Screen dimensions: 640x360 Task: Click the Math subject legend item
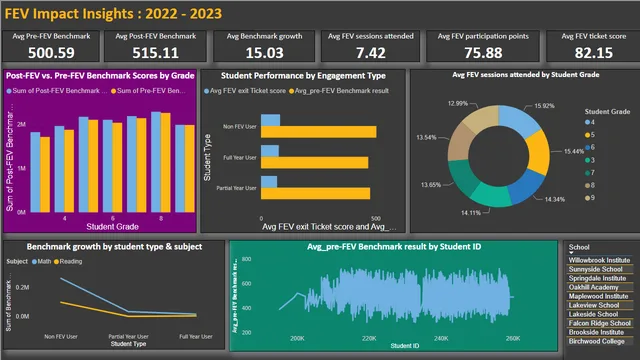[x=42, y=261]
